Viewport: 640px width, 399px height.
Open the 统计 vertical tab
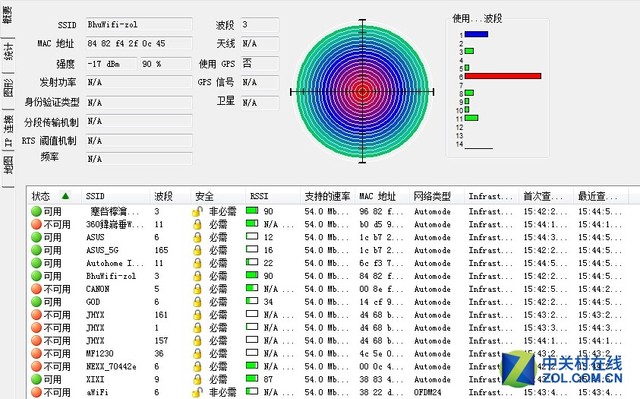tap(8, 52)
